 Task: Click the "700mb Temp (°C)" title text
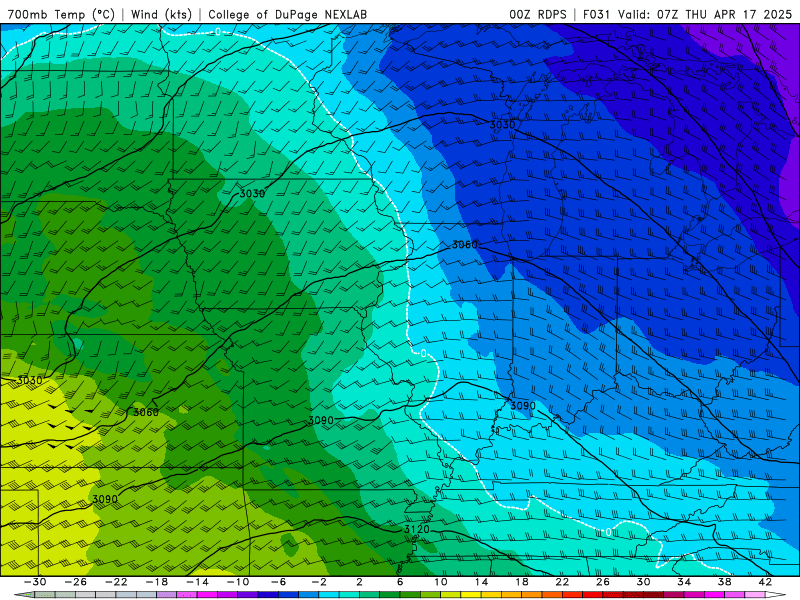61,14
